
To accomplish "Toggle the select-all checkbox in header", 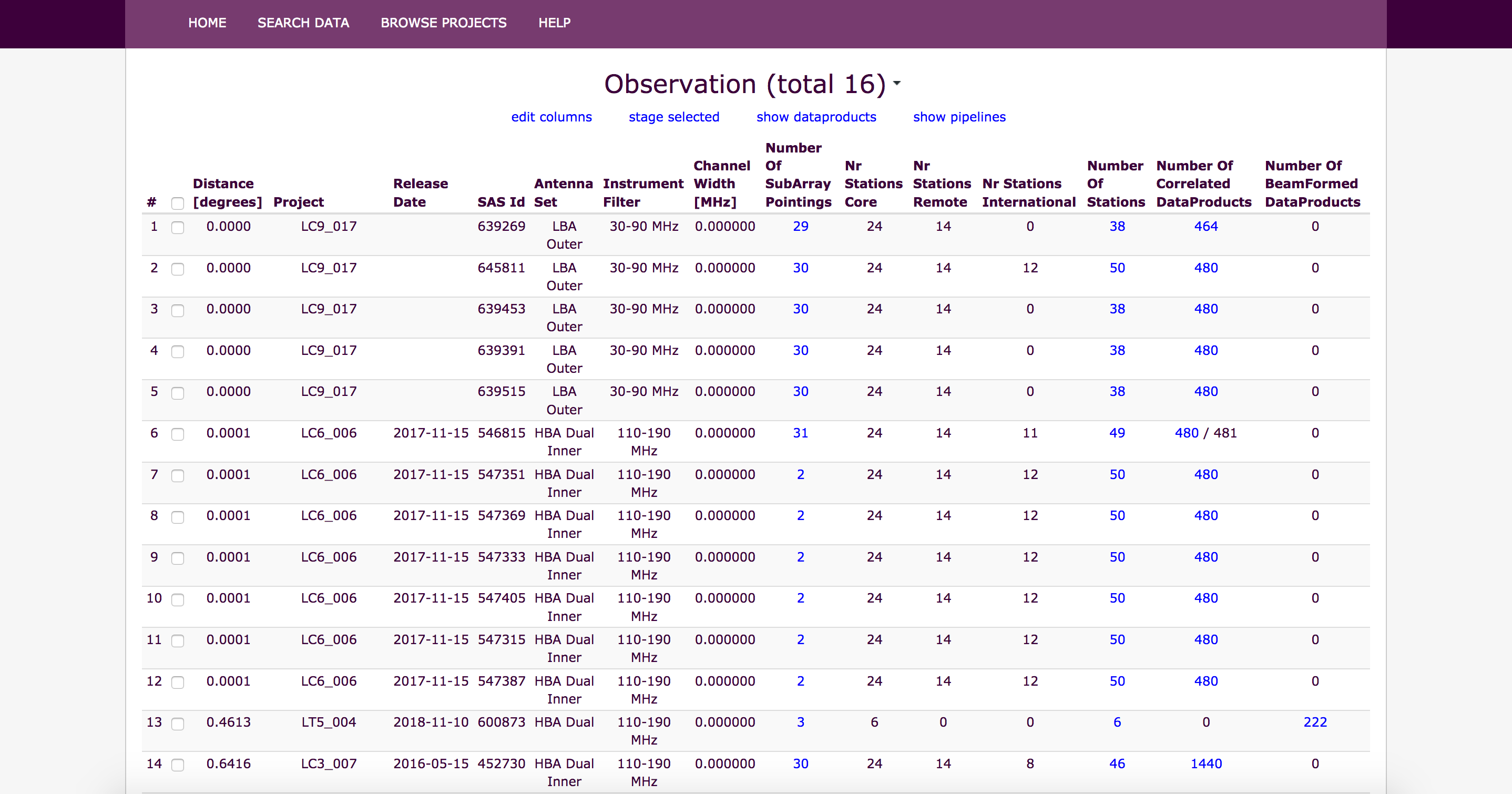I will click(x=177, y=203).
